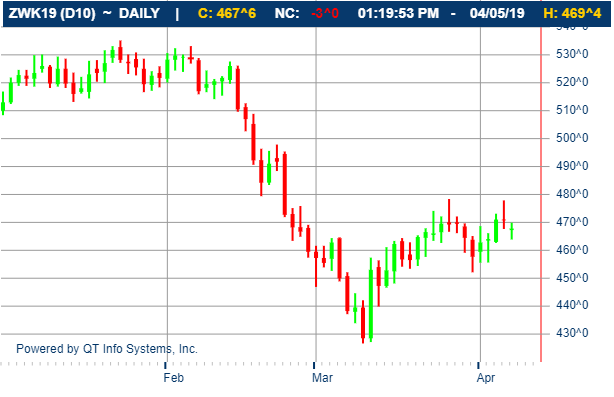This screenshot has width=614, height=397.
Task: Click the Feb month label on time axis
Action: (173, 378)
